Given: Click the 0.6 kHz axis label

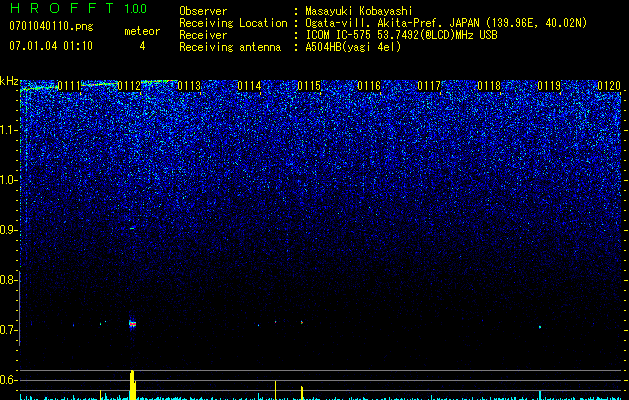Looking at the screenshot, I should [x=9, y=380].
